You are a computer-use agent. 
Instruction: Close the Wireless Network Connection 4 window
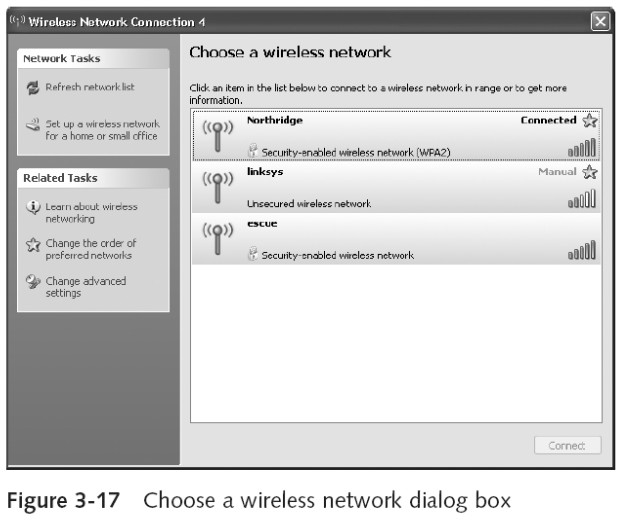[600, 21]
